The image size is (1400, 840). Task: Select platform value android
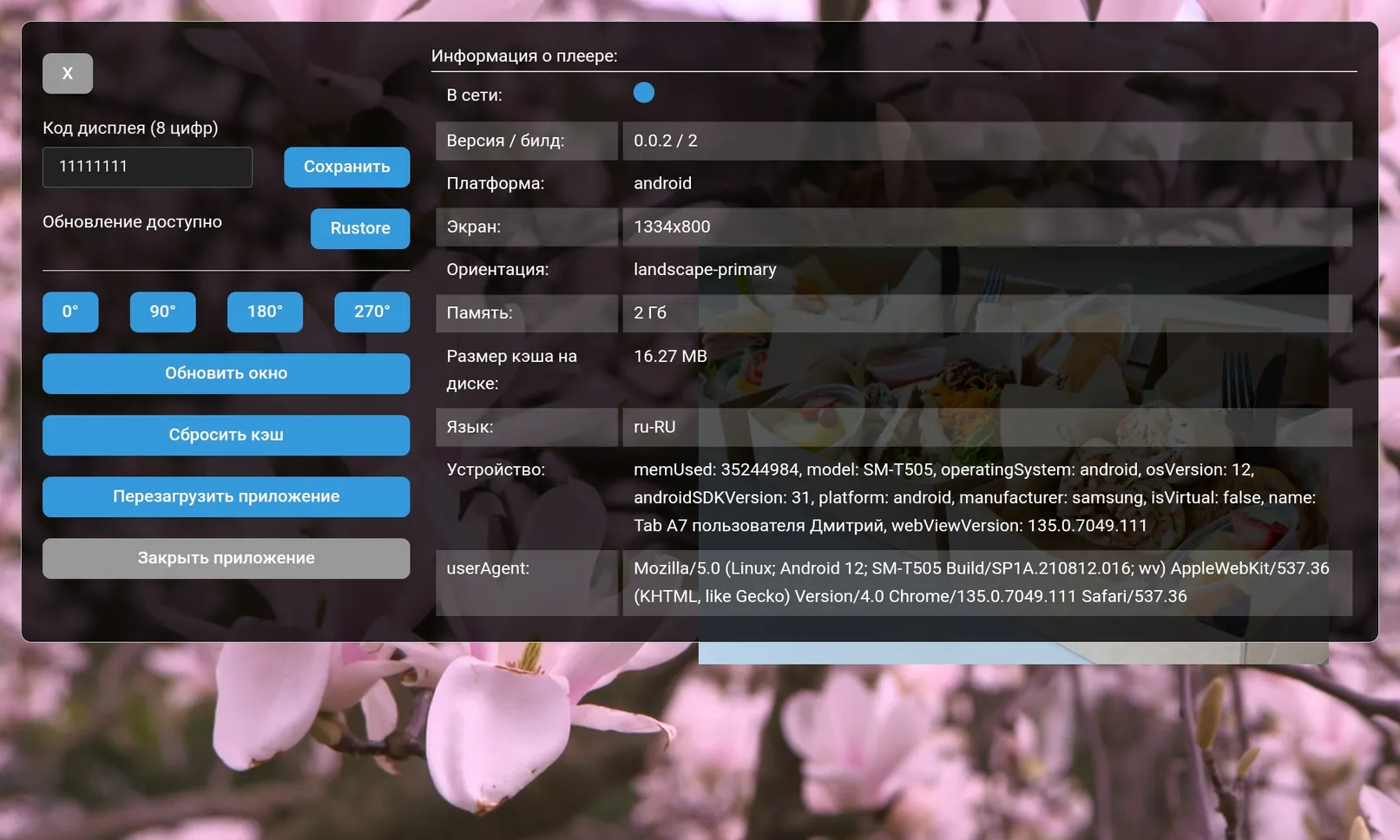tap(662, 183)
